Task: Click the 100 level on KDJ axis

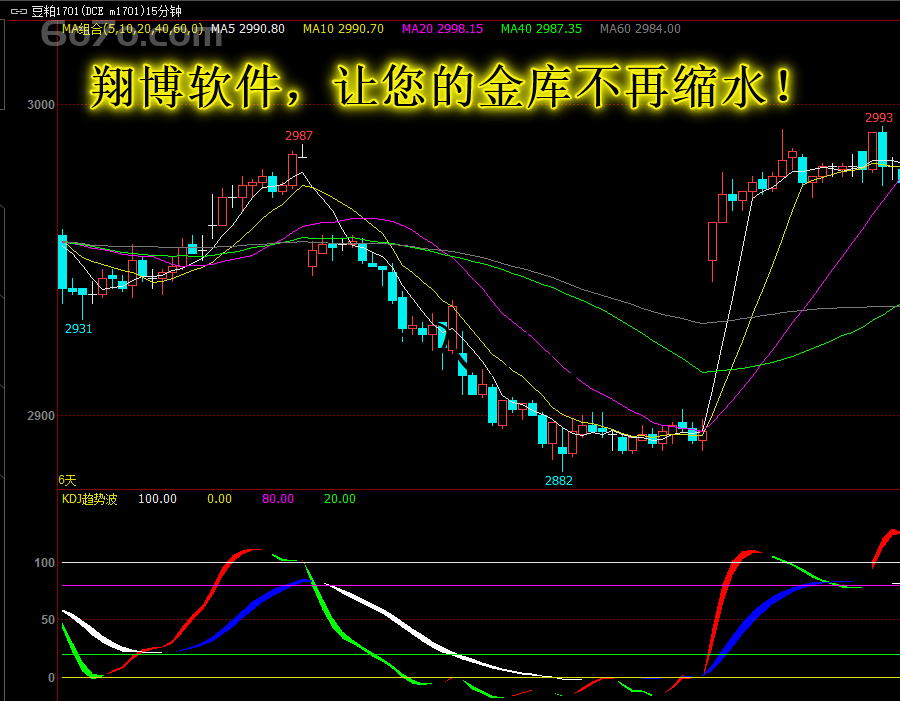Action: [45, 563]
